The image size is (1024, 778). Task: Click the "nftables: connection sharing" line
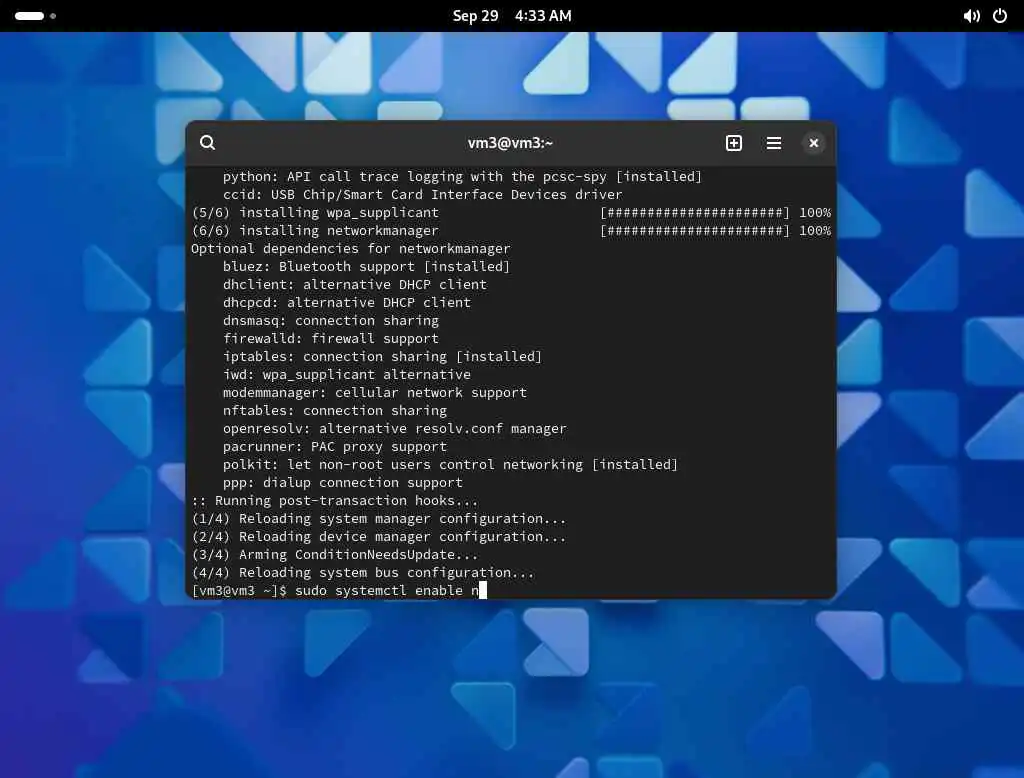[335, 410]
